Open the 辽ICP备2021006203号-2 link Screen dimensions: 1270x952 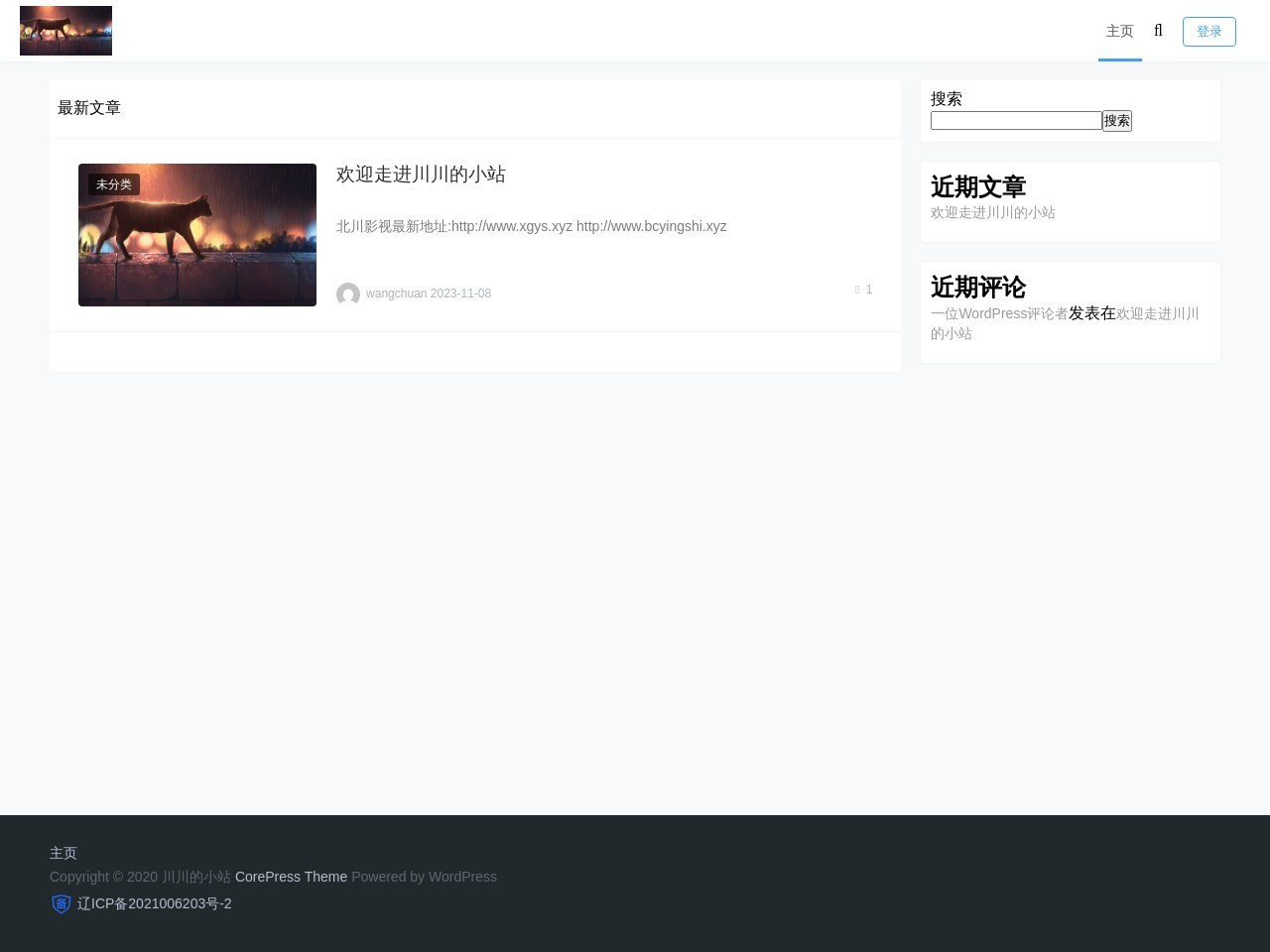pos(154,903)
